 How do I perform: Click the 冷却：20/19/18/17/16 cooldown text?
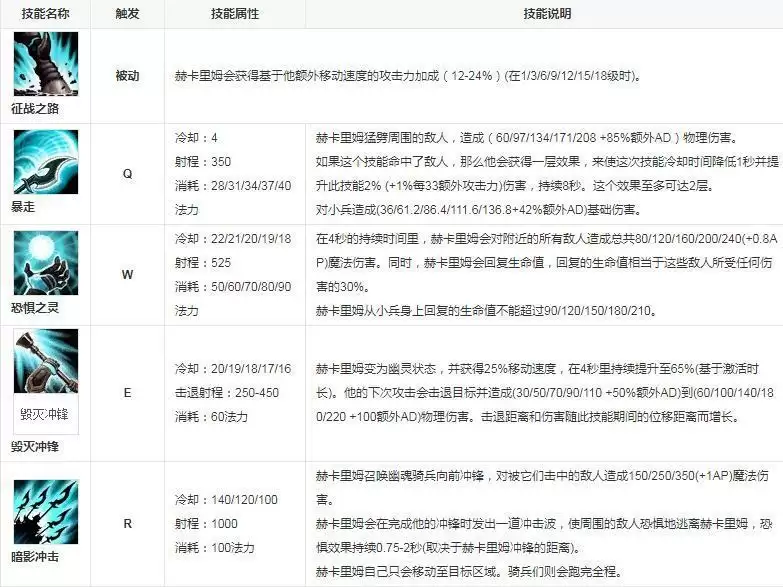[x=233, y=369]
